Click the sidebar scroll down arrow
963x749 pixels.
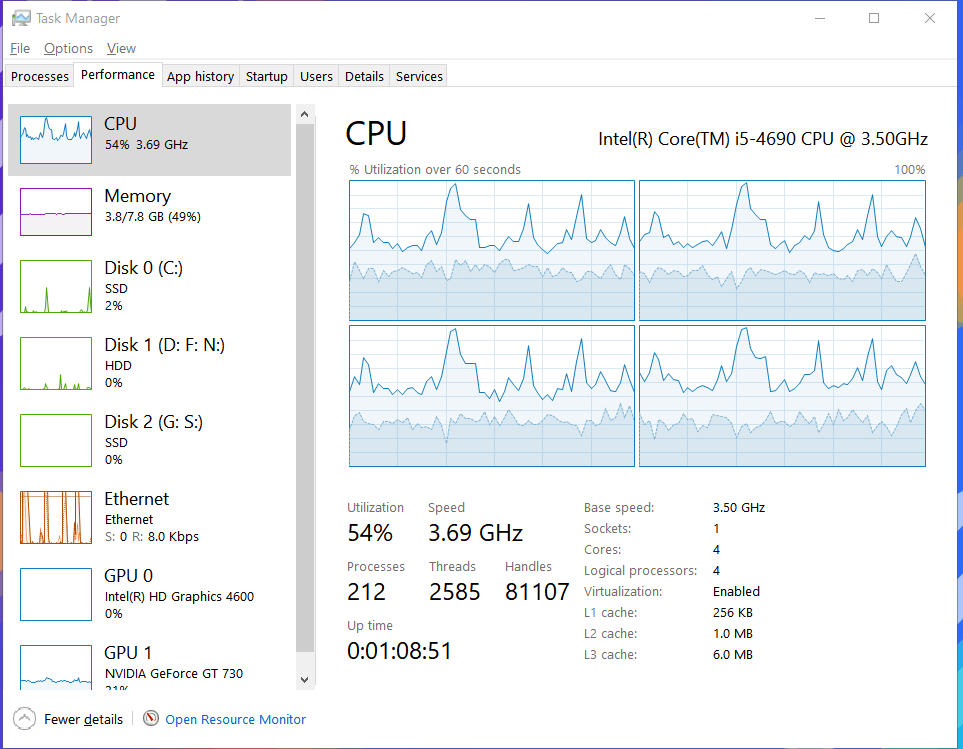305,680
